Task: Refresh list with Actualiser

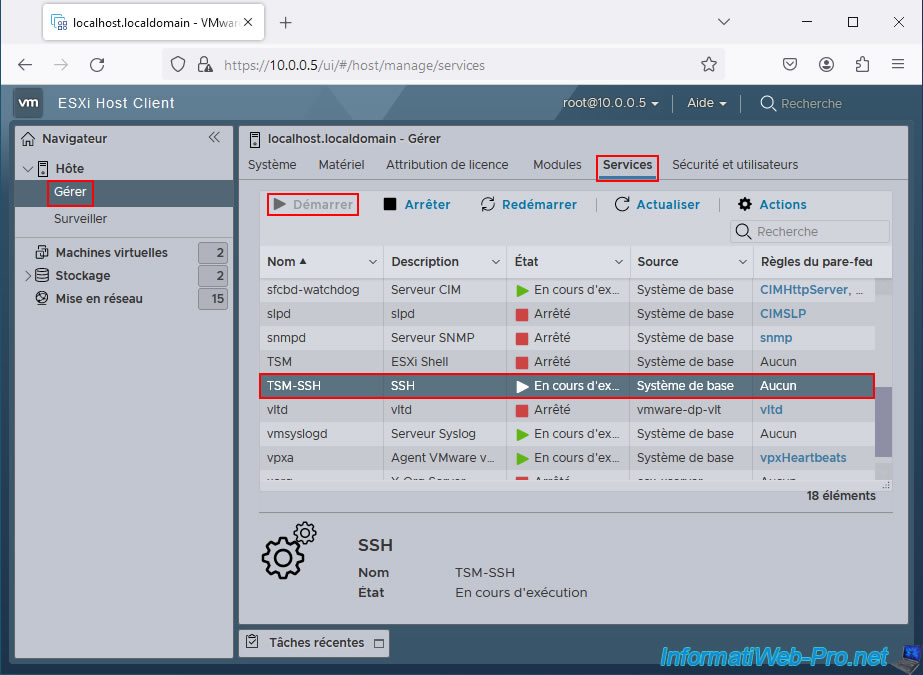Action: [657, 204]
